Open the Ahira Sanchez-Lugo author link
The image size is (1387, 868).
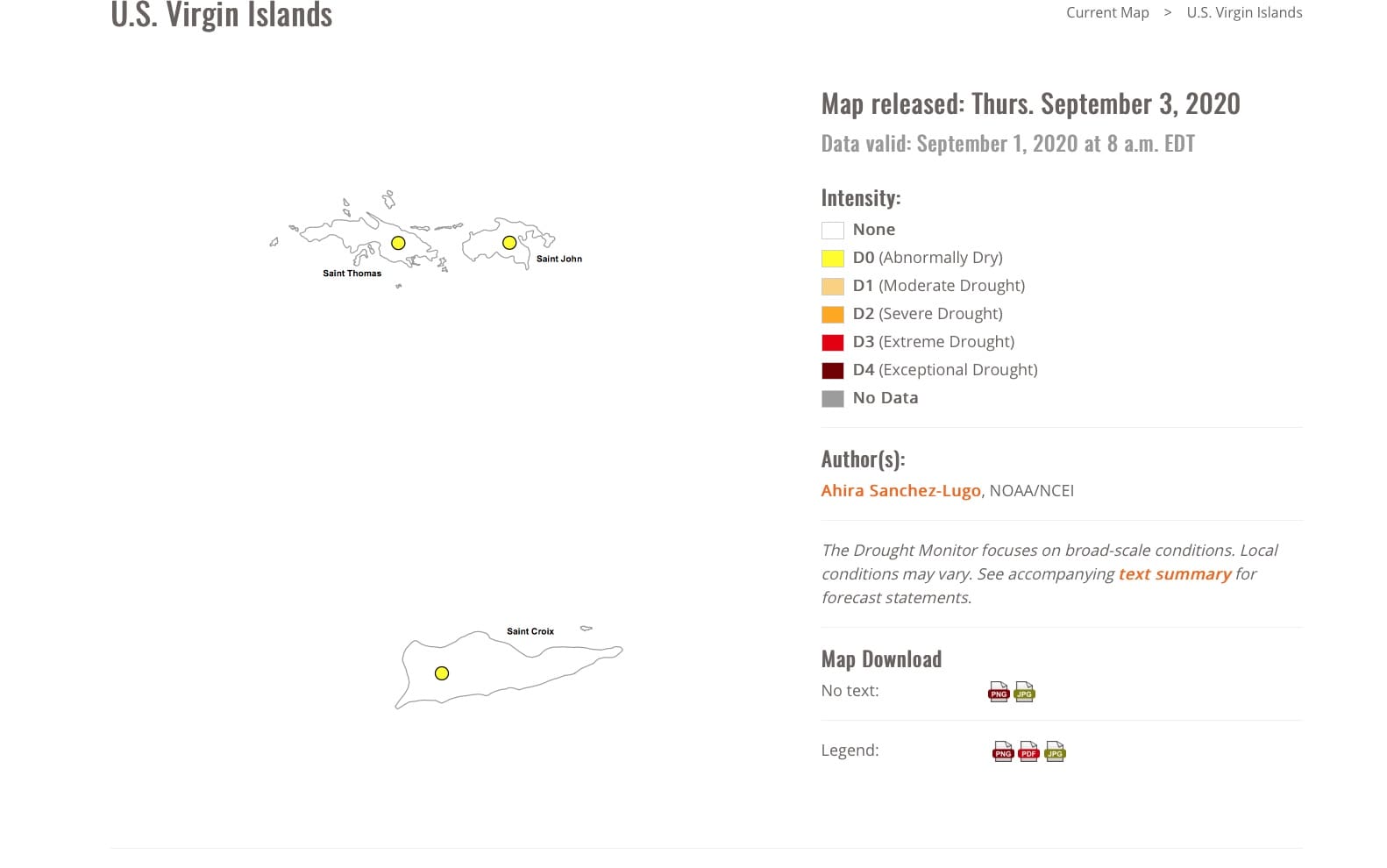900,490
